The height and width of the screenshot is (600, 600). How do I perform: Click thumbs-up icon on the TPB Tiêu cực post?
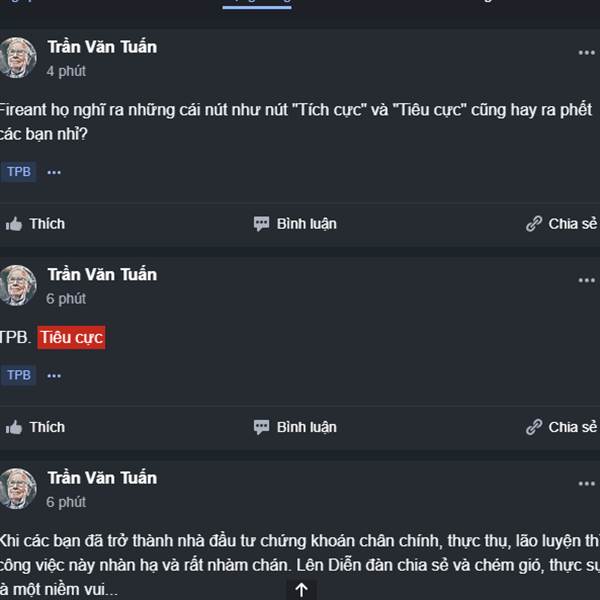[14, 427]
